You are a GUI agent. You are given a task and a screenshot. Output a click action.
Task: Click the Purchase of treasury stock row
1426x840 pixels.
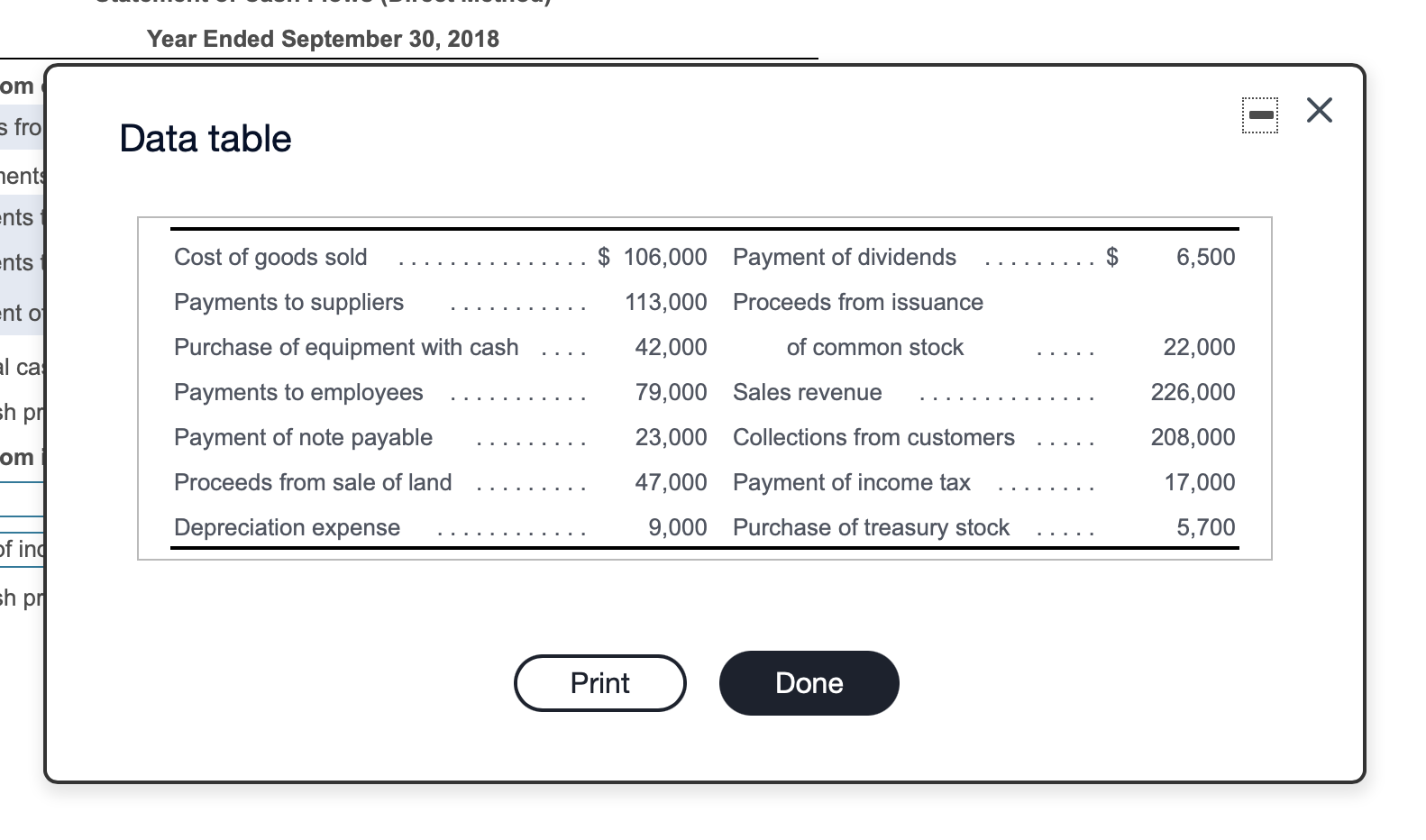(x=871, y=527)
